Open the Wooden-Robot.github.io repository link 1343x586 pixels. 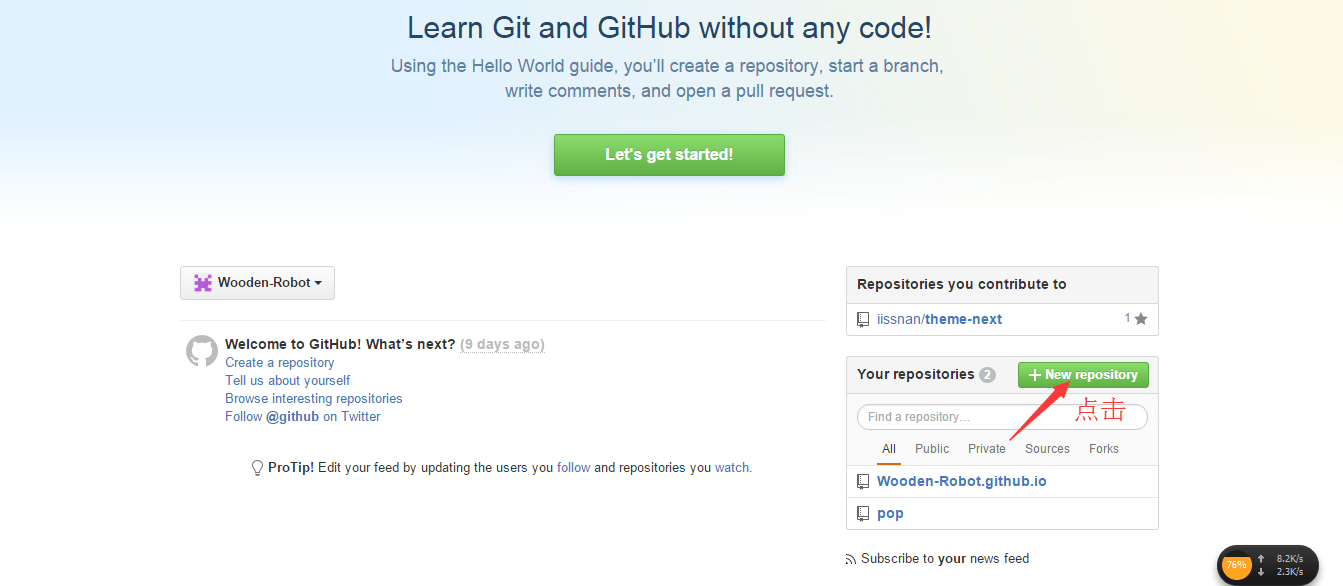(961, 482)
